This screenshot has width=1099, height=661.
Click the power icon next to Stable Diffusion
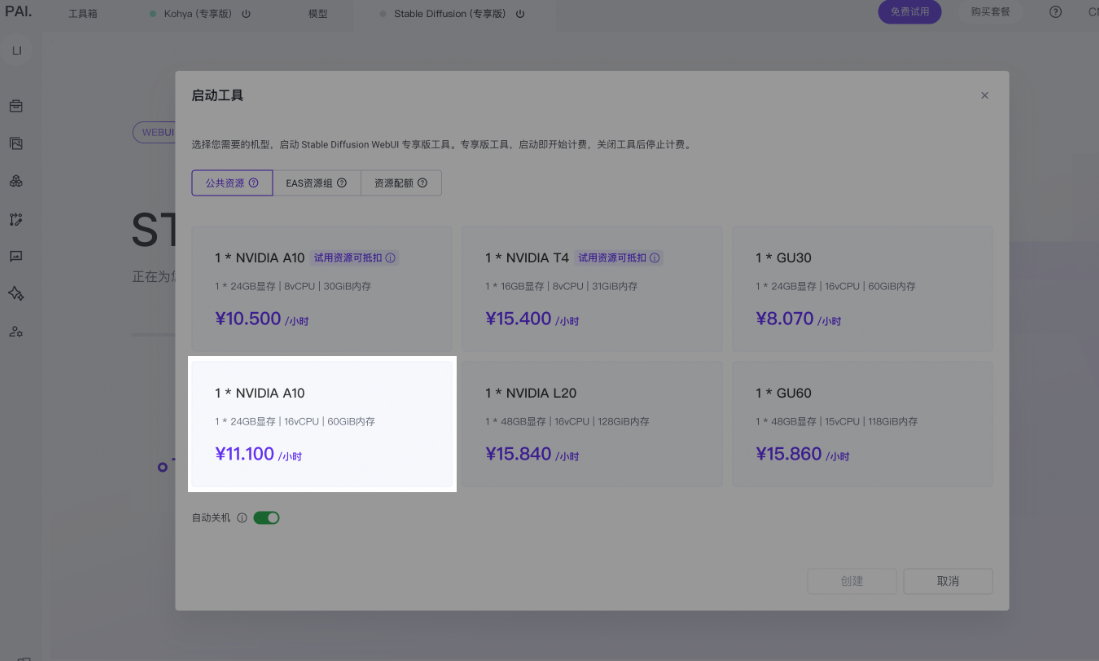click(x=520, y=13)
